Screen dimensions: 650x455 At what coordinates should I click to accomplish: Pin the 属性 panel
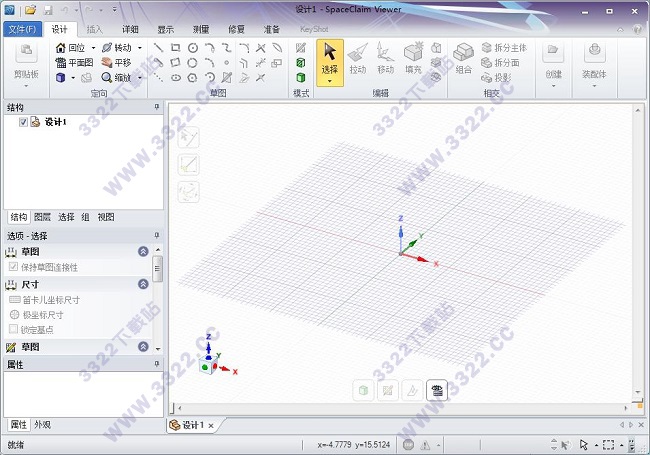pos(157,363)
